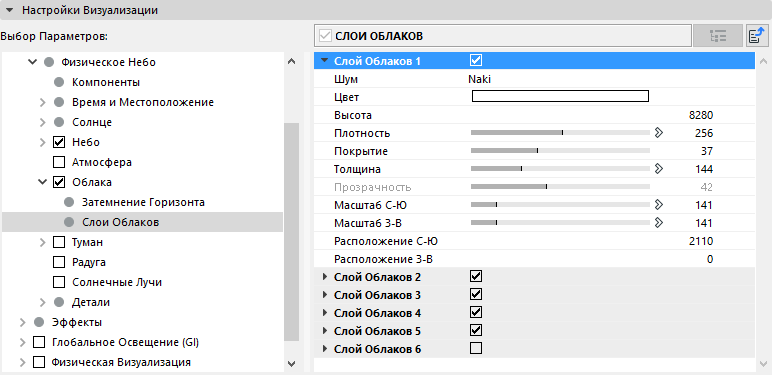Expand Слой Облаков 6 section
Image resolution: width=772 pixels, height=375 pixels.
click(x=324, y=349)
